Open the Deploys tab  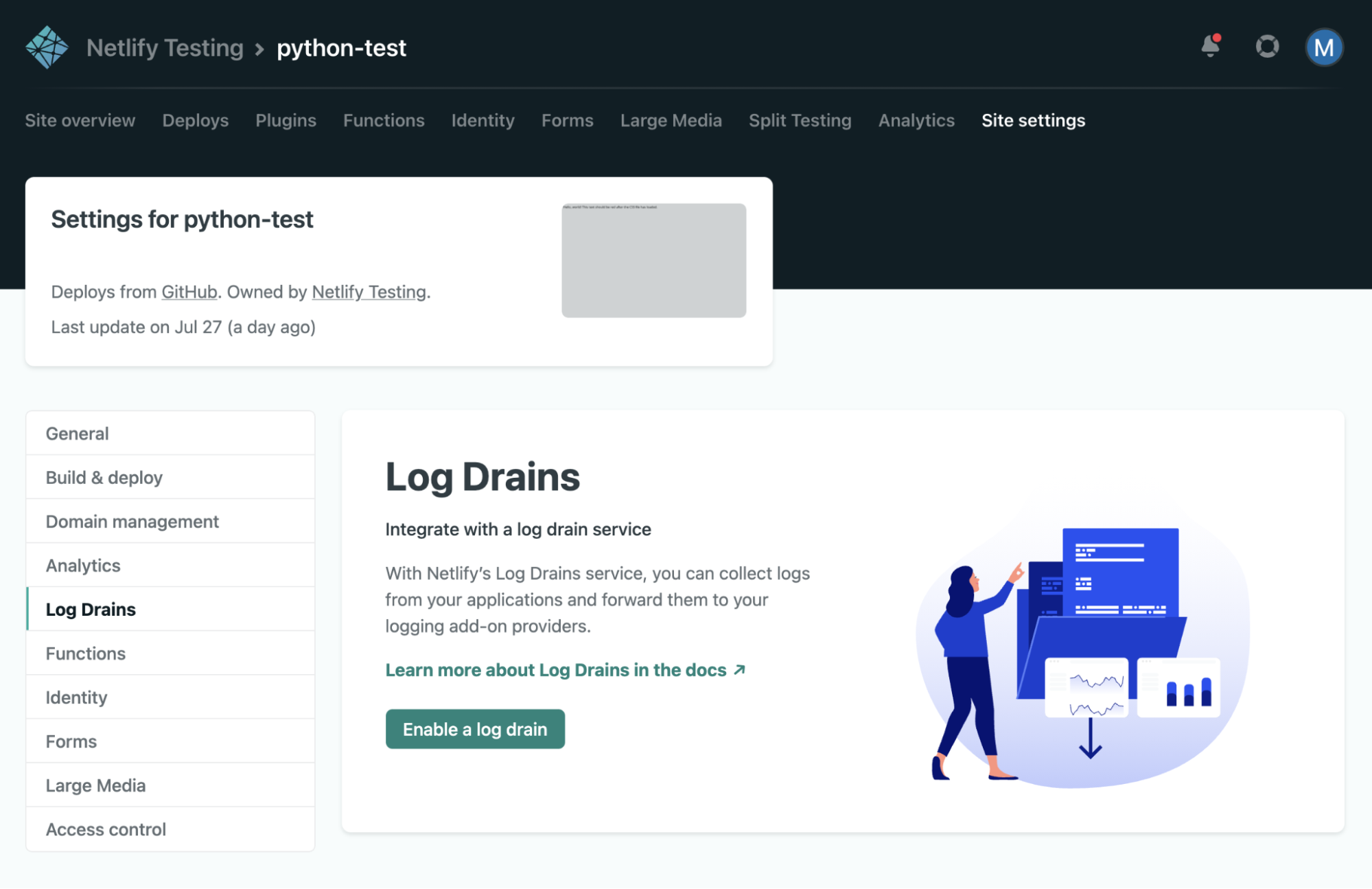pyautogui.click(x=195, y=120)
